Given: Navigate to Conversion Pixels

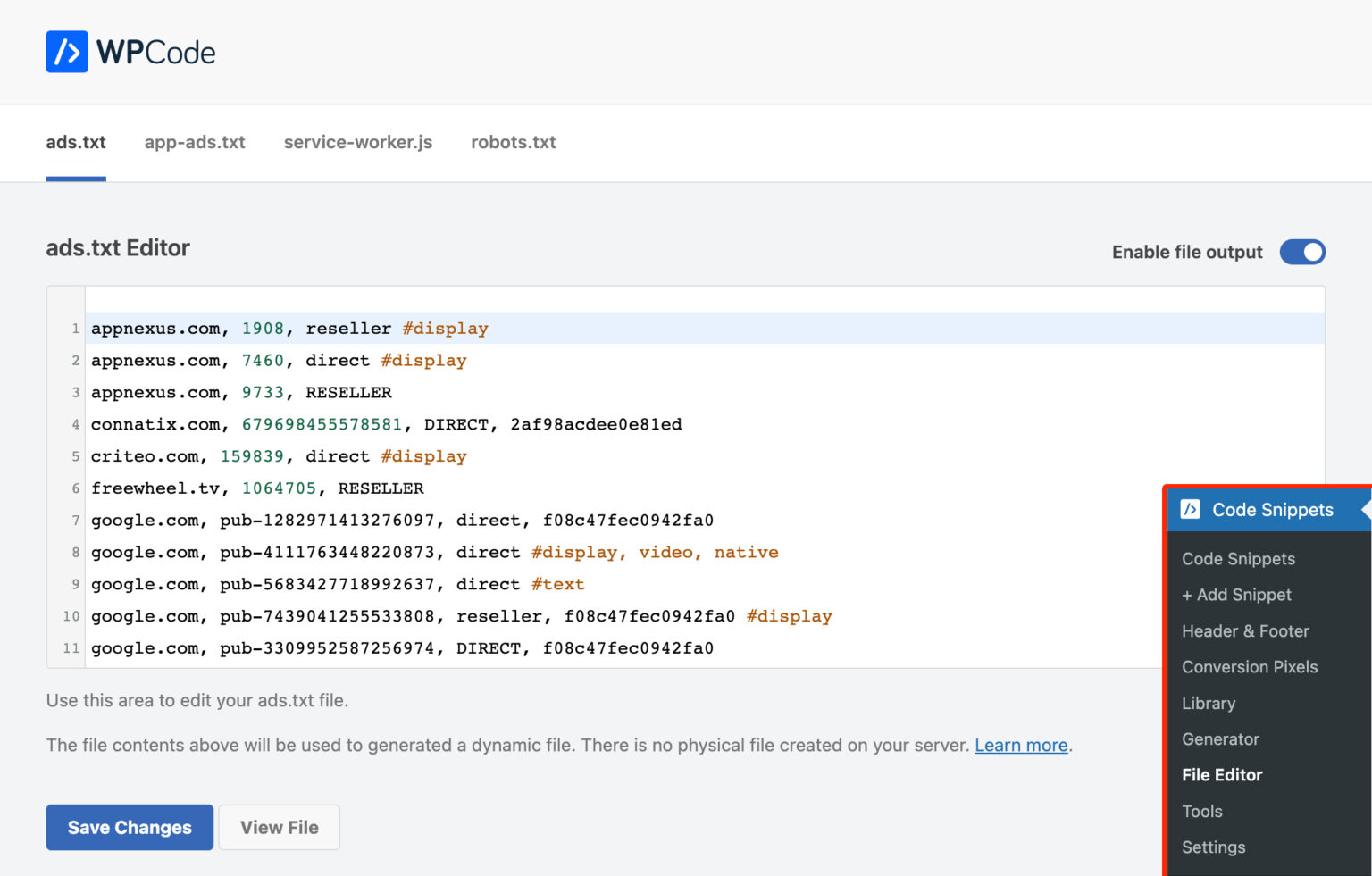Looking at the screenshot, I should [1250, 667].
